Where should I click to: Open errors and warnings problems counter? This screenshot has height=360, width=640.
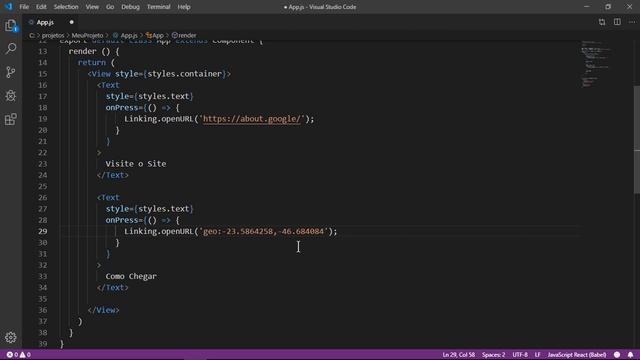[x=19, y=355]
